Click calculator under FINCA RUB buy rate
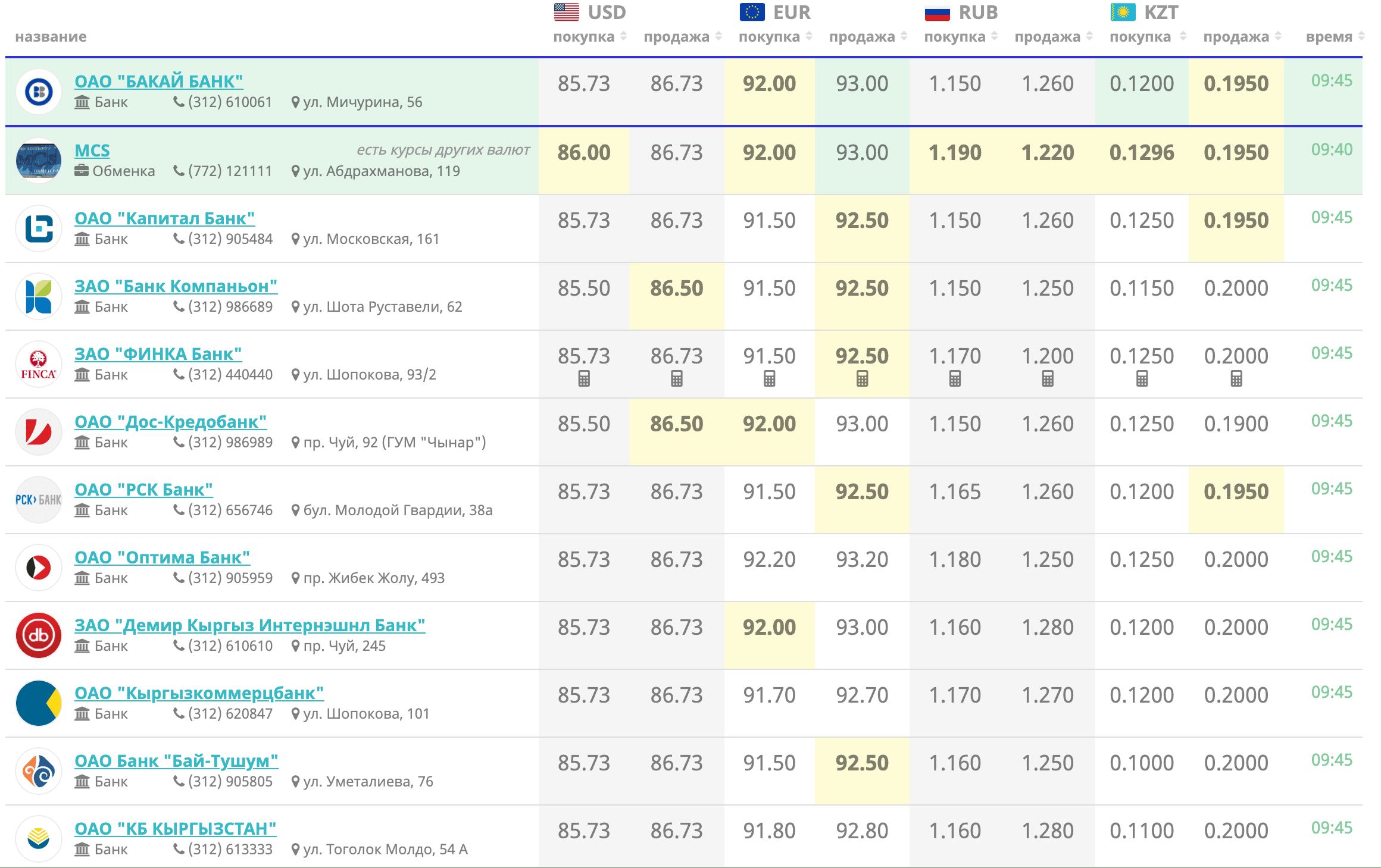1381x868 pixels. [955, 378]
